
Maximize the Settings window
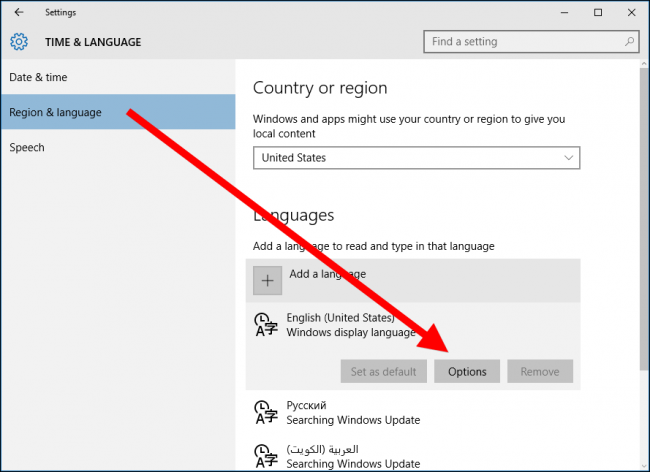598,12
